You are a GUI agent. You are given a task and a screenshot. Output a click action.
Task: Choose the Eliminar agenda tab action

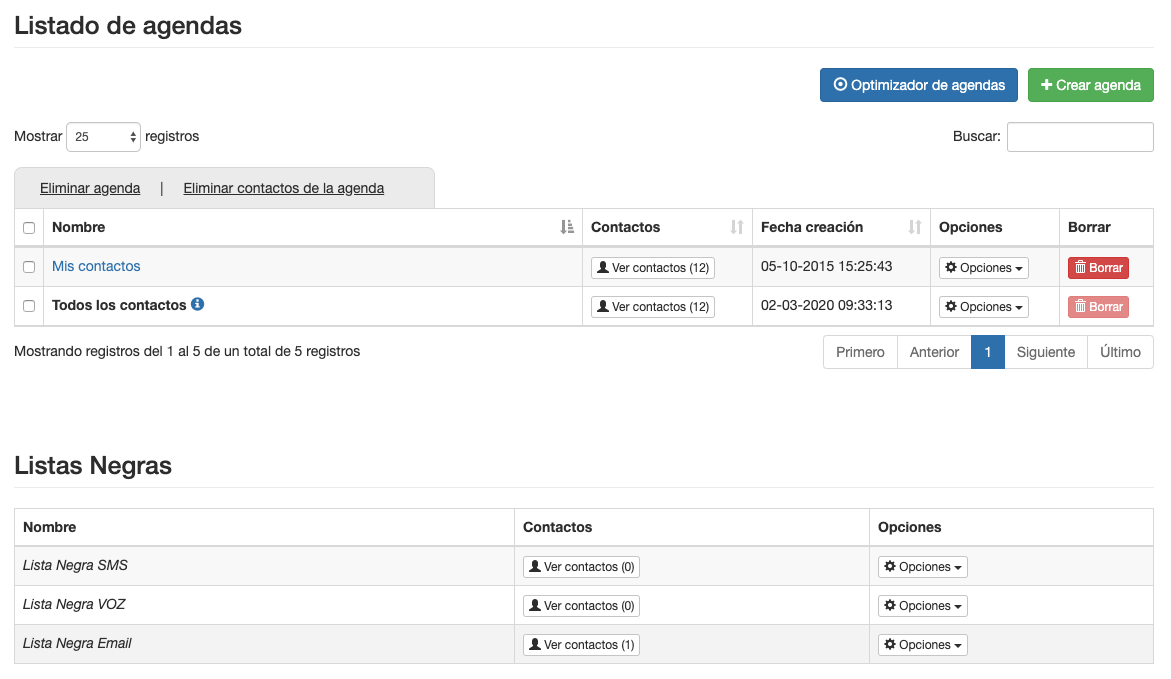(90, 188)
